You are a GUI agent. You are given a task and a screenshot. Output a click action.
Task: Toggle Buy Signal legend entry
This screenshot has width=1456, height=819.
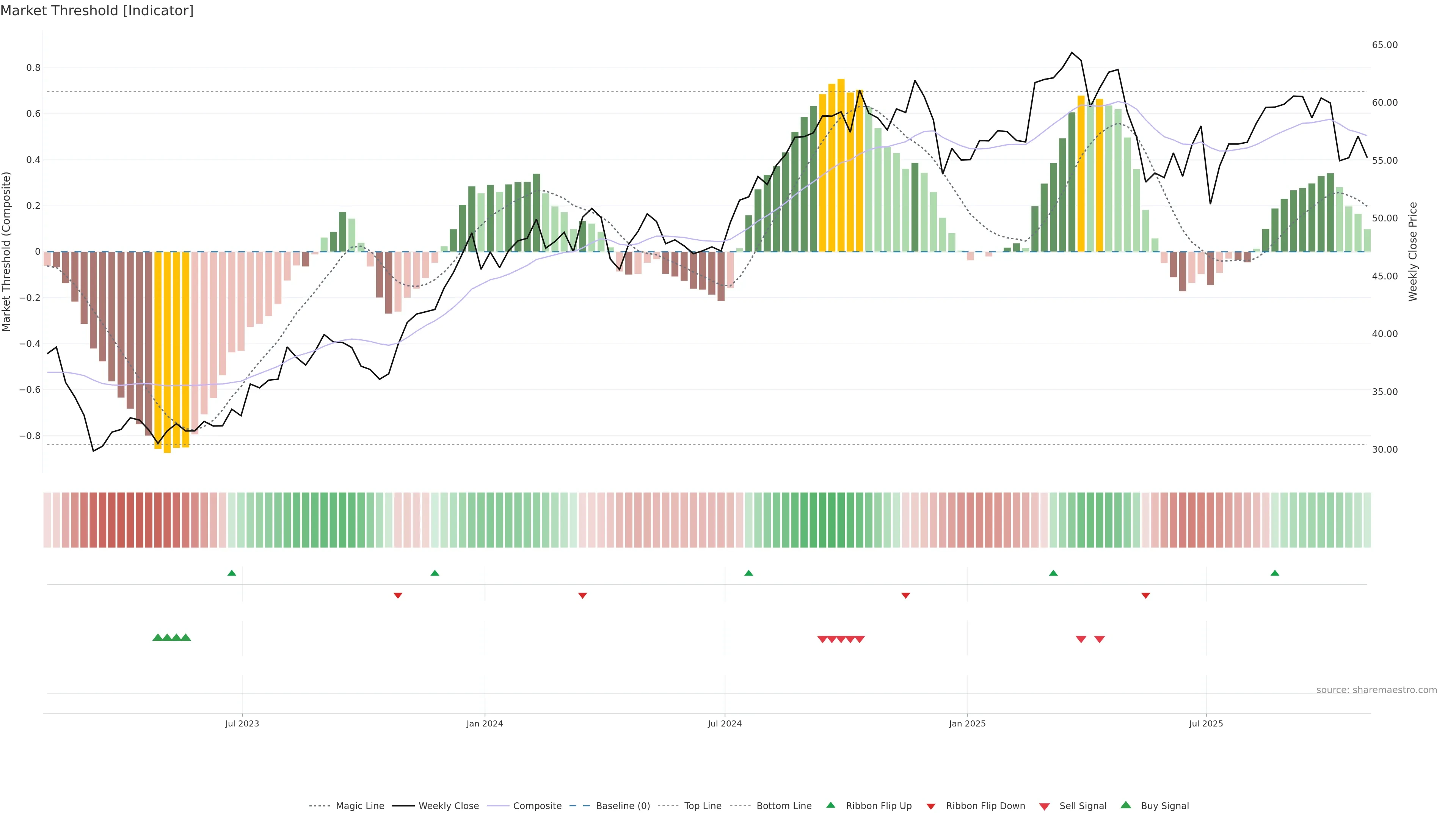[x=1164, y=806]
